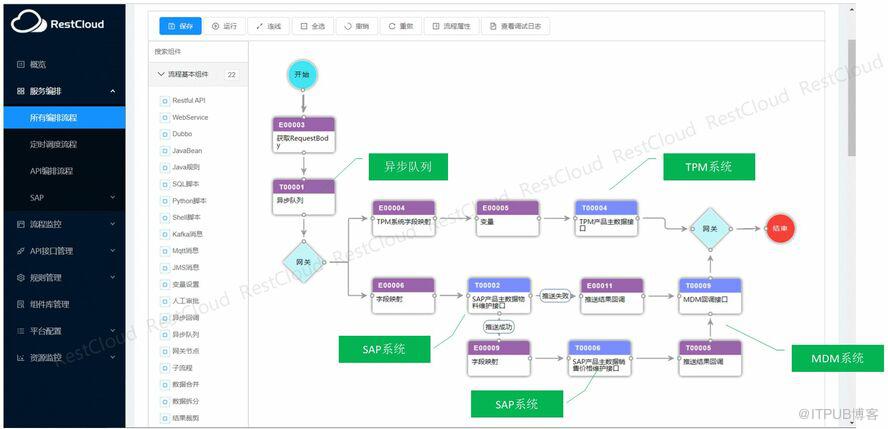This screenshot has height=429, width=888.
Task: Select the Java规则 component
Action: (x=181, y=168)
